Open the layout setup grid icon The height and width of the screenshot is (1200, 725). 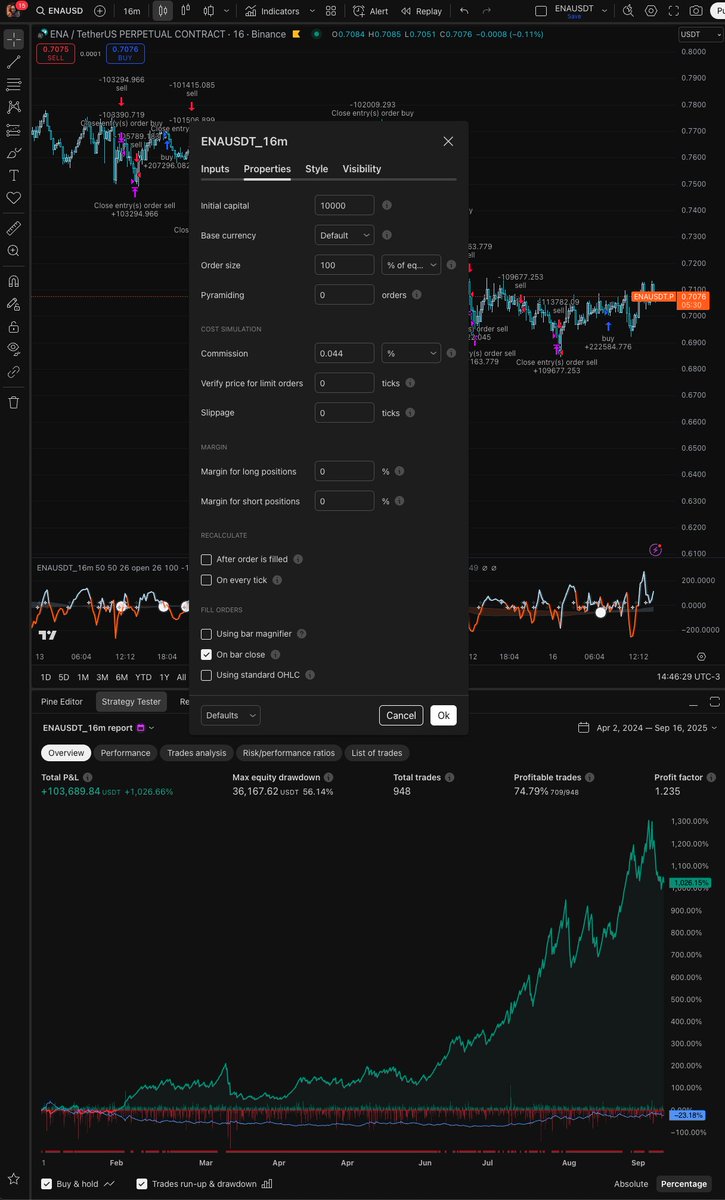(331, 11)
